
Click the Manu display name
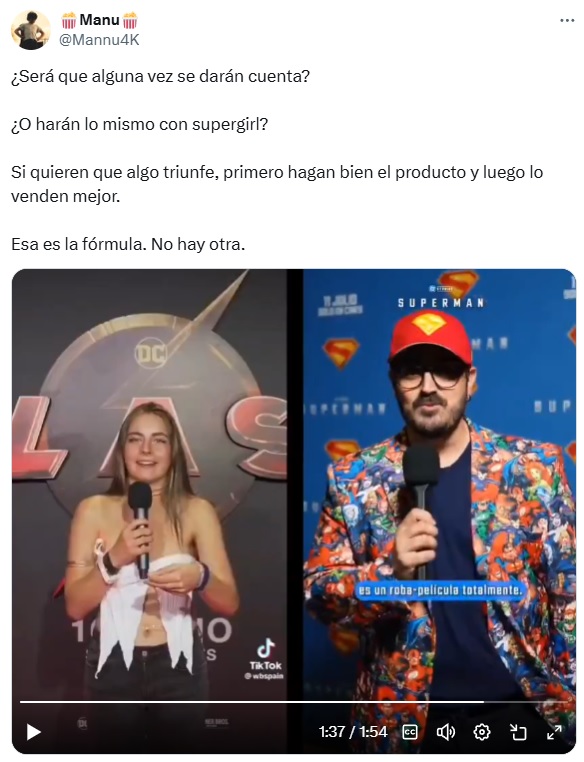[x=100, y=20]
